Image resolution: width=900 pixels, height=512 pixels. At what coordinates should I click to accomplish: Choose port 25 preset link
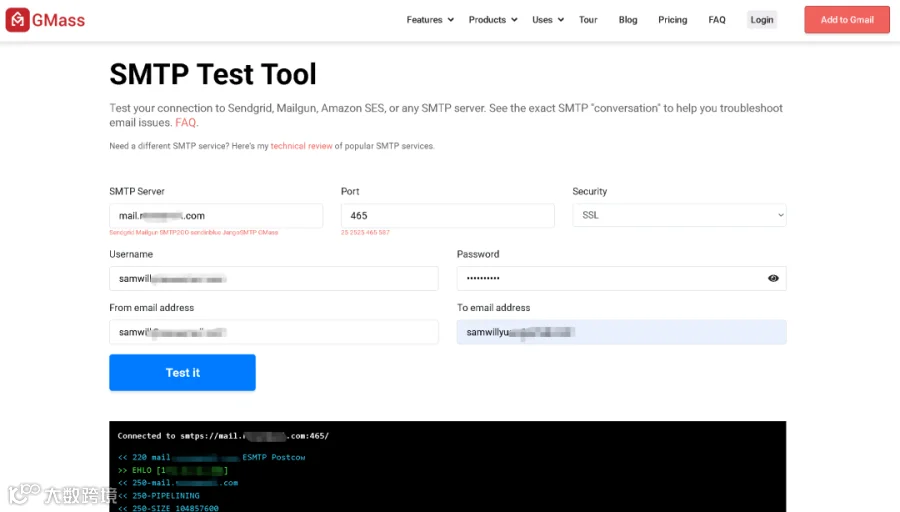point(344,232)
